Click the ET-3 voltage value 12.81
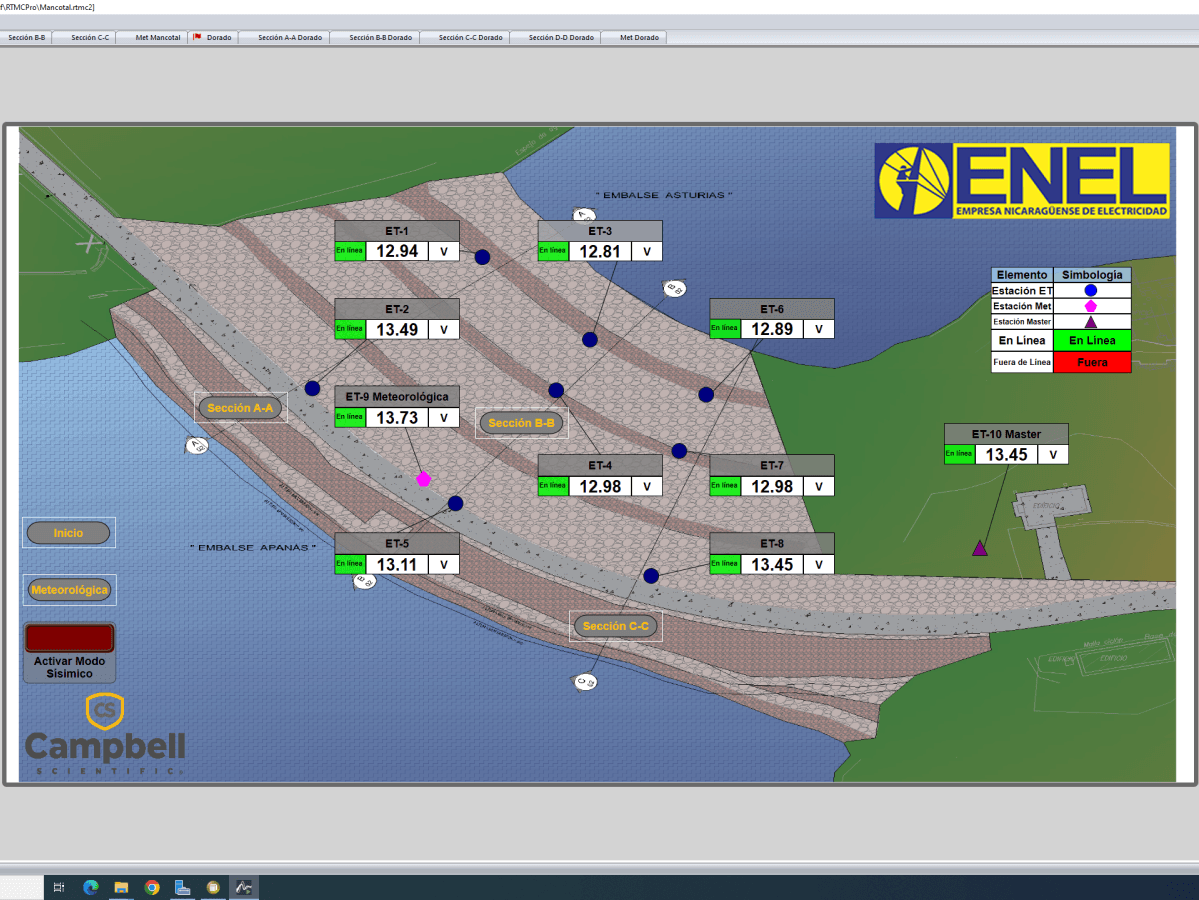The width and height of the screenshot is (1199, 900). 600,251
